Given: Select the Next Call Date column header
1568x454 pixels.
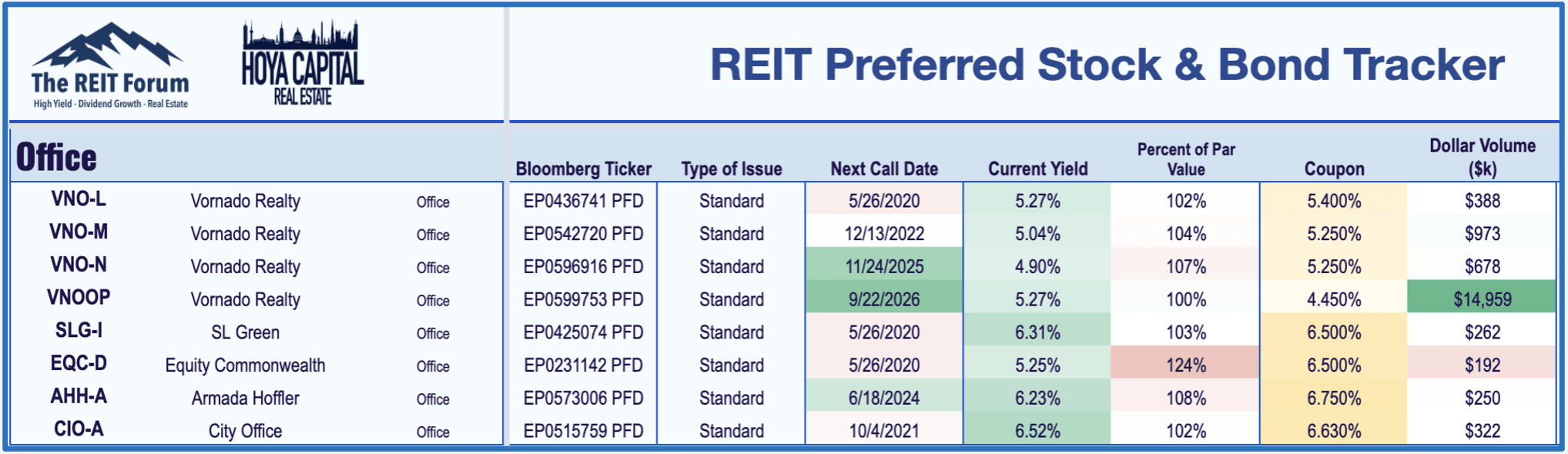Looking at the screenshot, I should [884, 169].
